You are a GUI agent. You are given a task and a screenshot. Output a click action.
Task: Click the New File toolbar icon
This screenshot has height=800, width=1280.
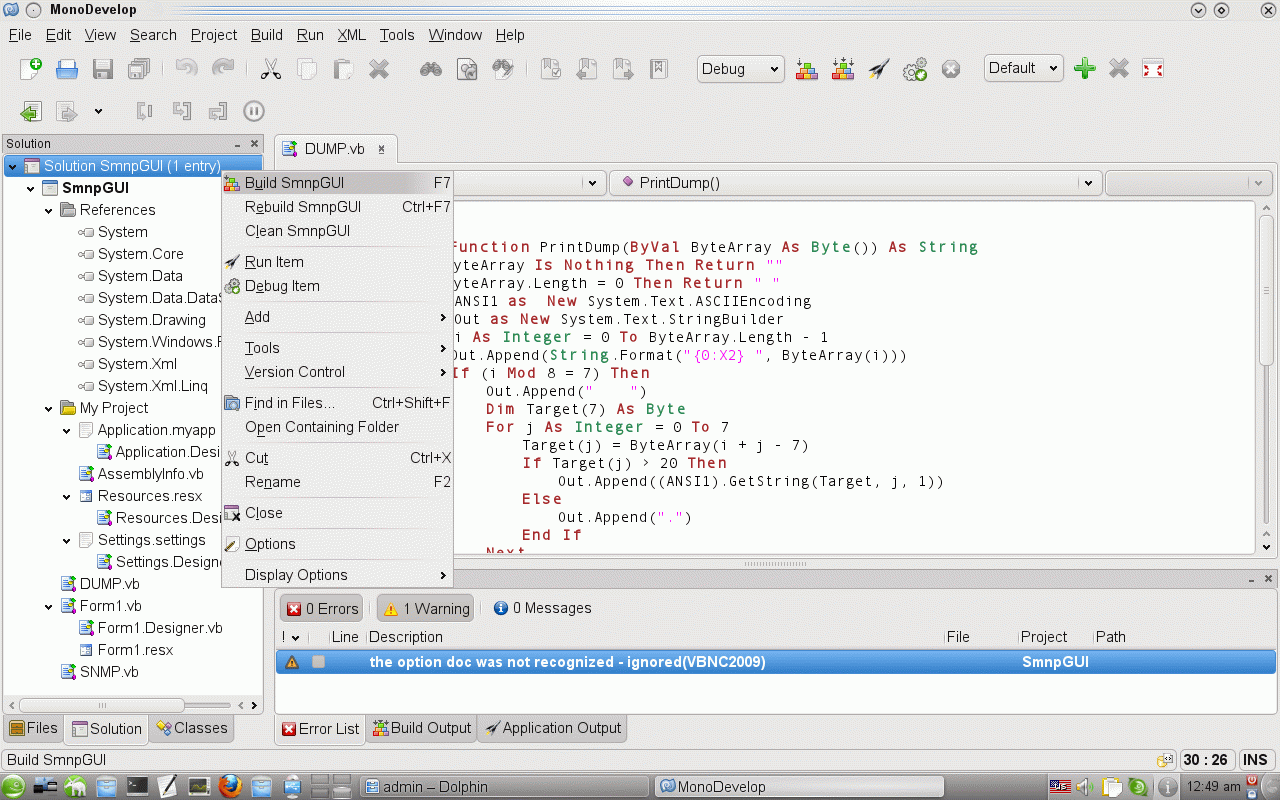click(31, 69)
